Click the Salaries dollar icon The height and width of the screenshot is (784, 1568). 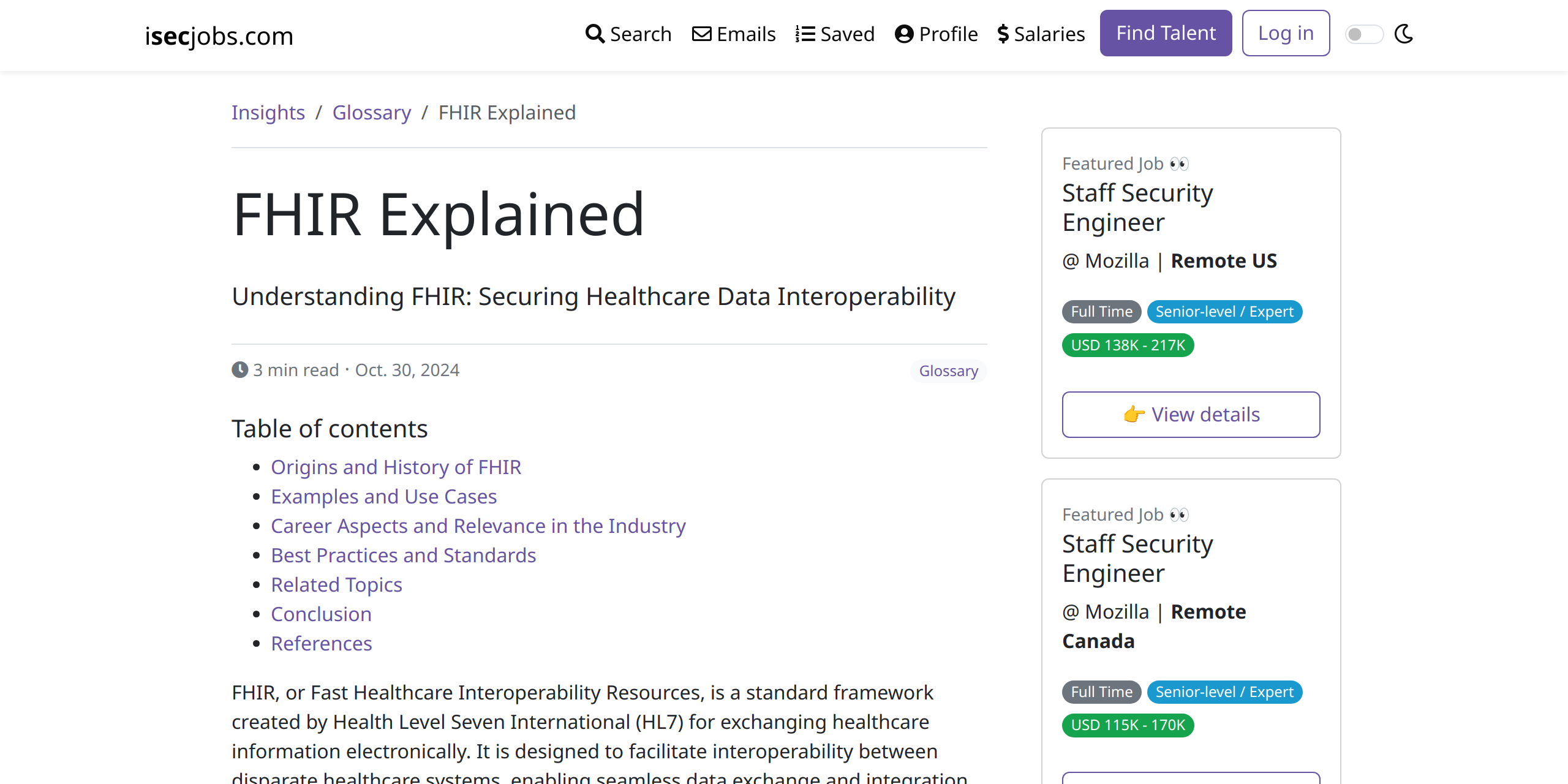pyautogui.click(x=1003, y=34)
